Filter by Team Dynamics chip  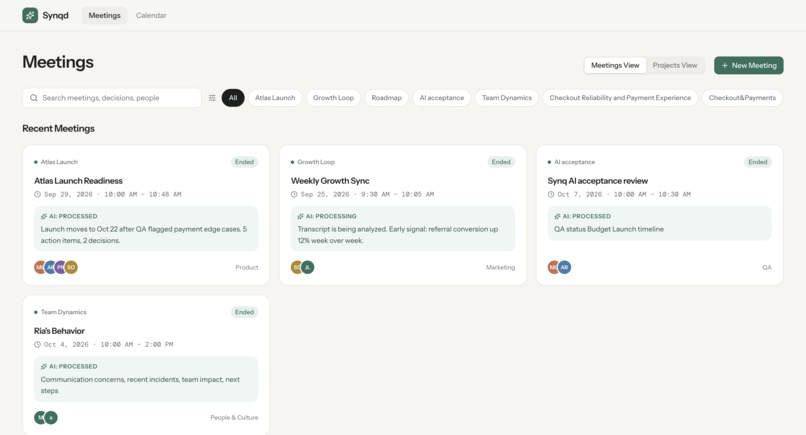pos(507,98)
